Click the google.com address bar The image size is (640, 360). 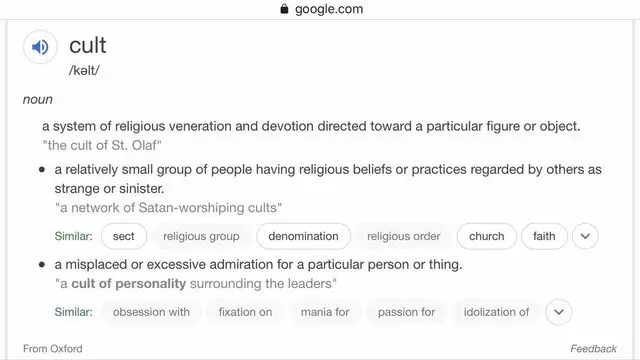click(x=321, y=9)
